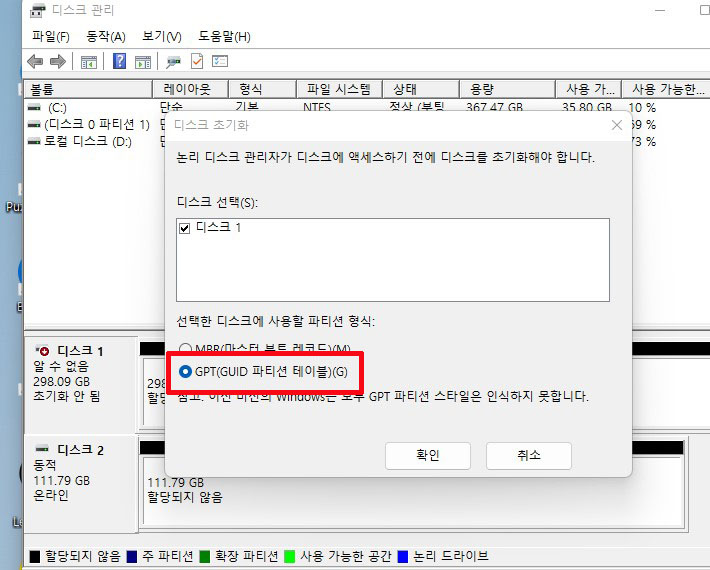Toggle the 디스크 1 checkbox

pos(184,228)
